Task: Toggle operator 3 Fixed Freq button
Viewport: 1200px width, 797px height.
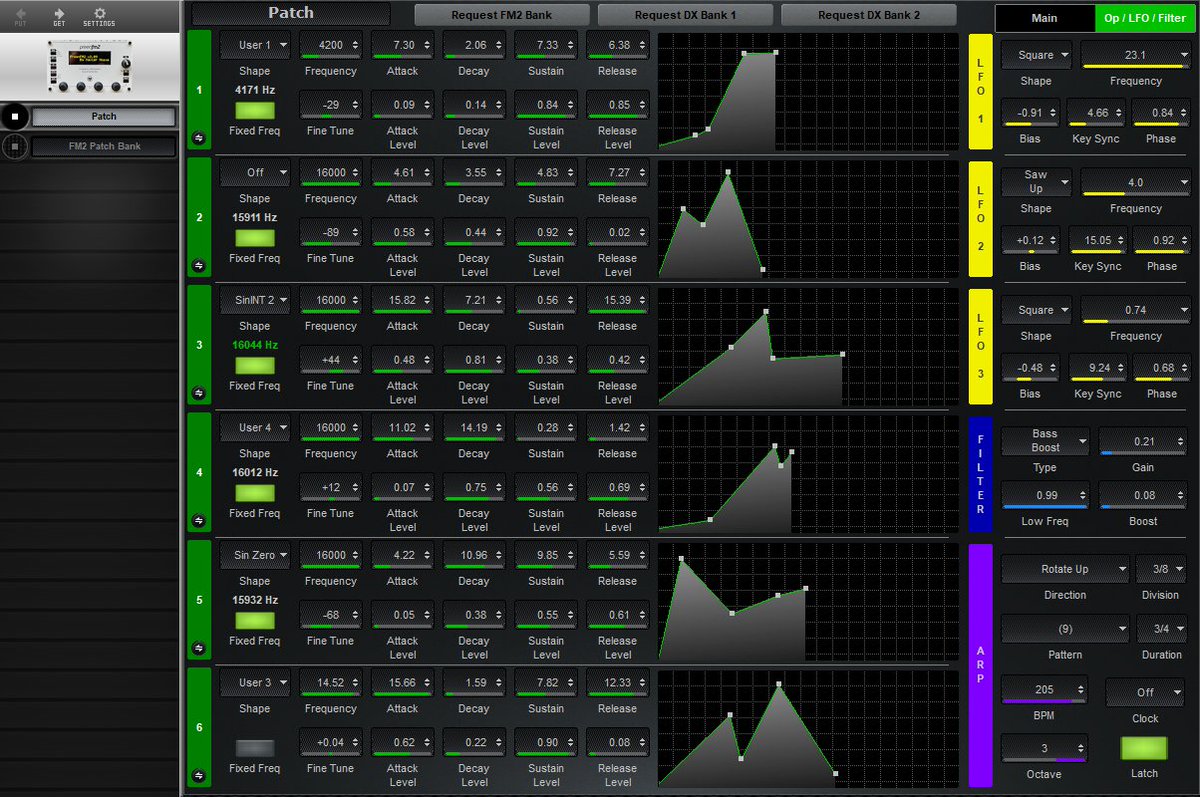Action: [254, 365]
